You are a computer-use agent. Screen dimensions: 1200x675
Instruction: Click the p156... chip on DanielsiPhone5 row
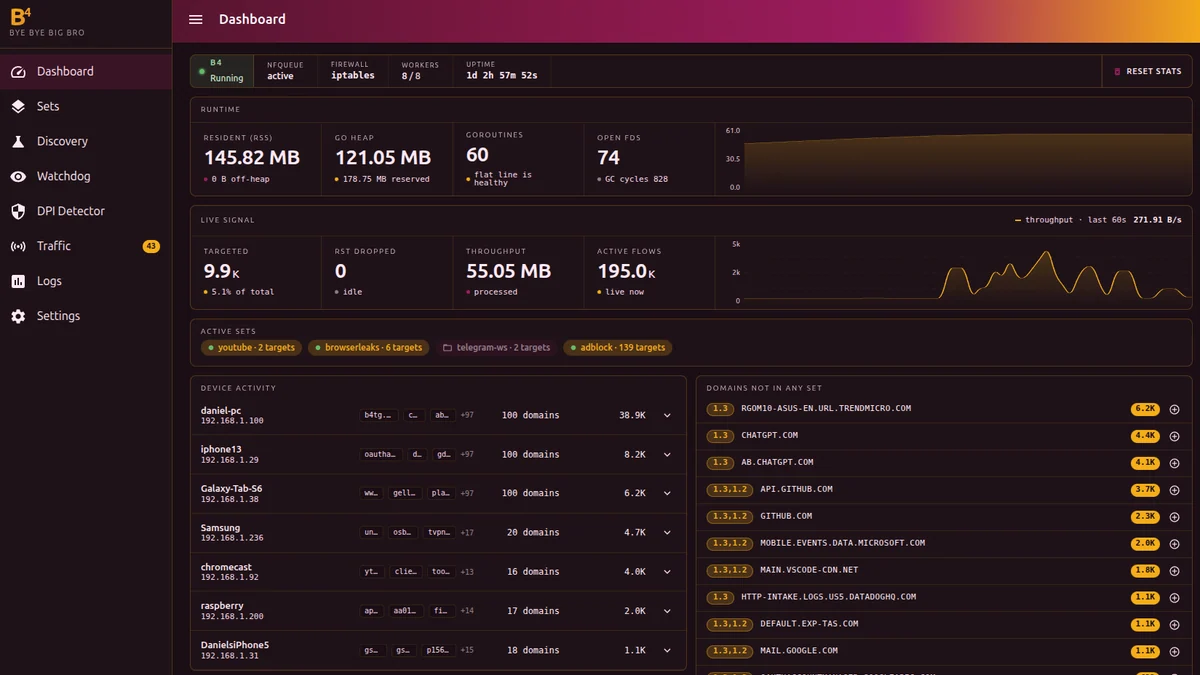[x=438, y=650]
